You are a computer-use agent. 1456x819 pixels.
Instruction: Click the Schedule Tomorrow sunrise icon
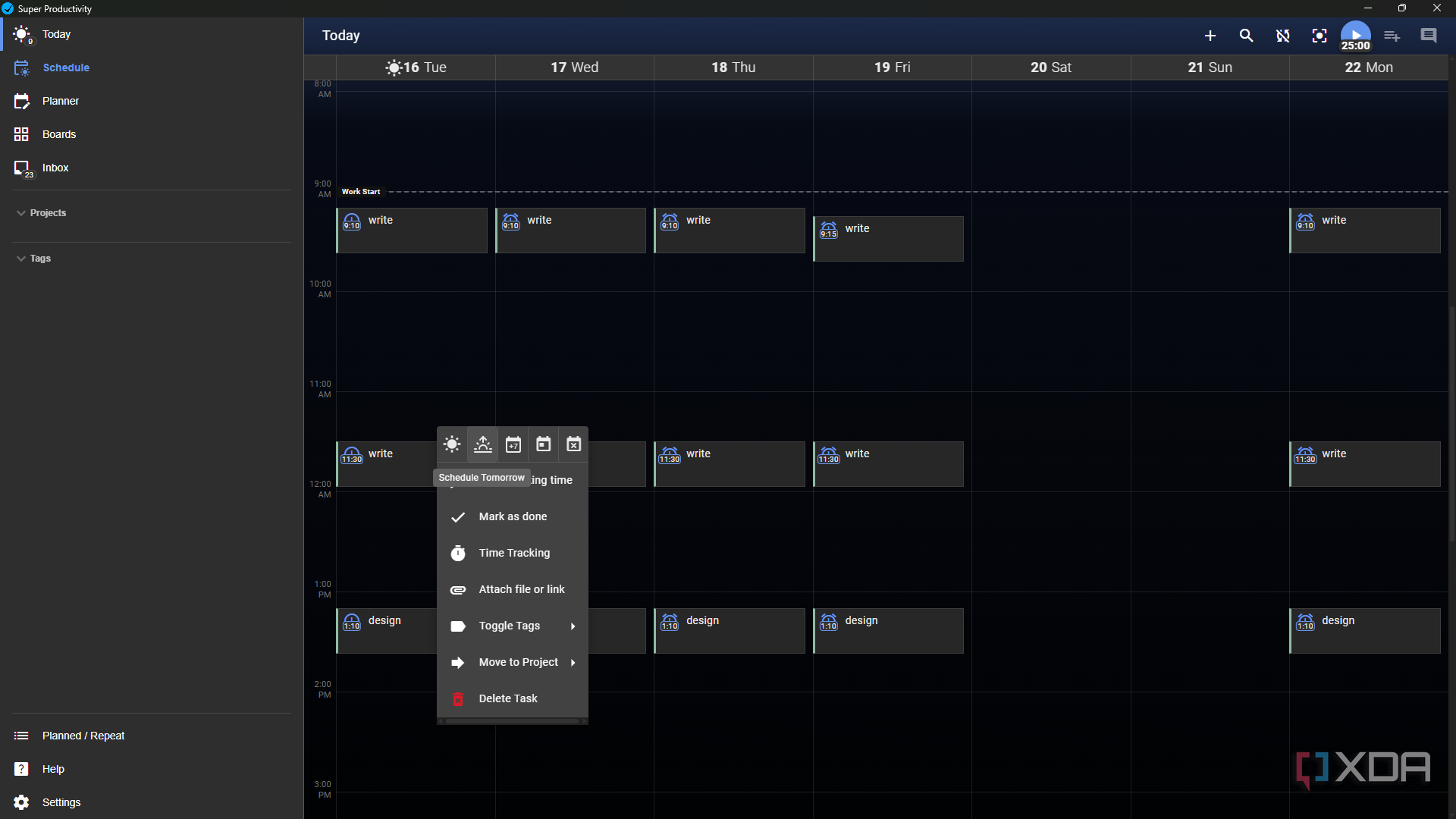click(x=483, y=444)
